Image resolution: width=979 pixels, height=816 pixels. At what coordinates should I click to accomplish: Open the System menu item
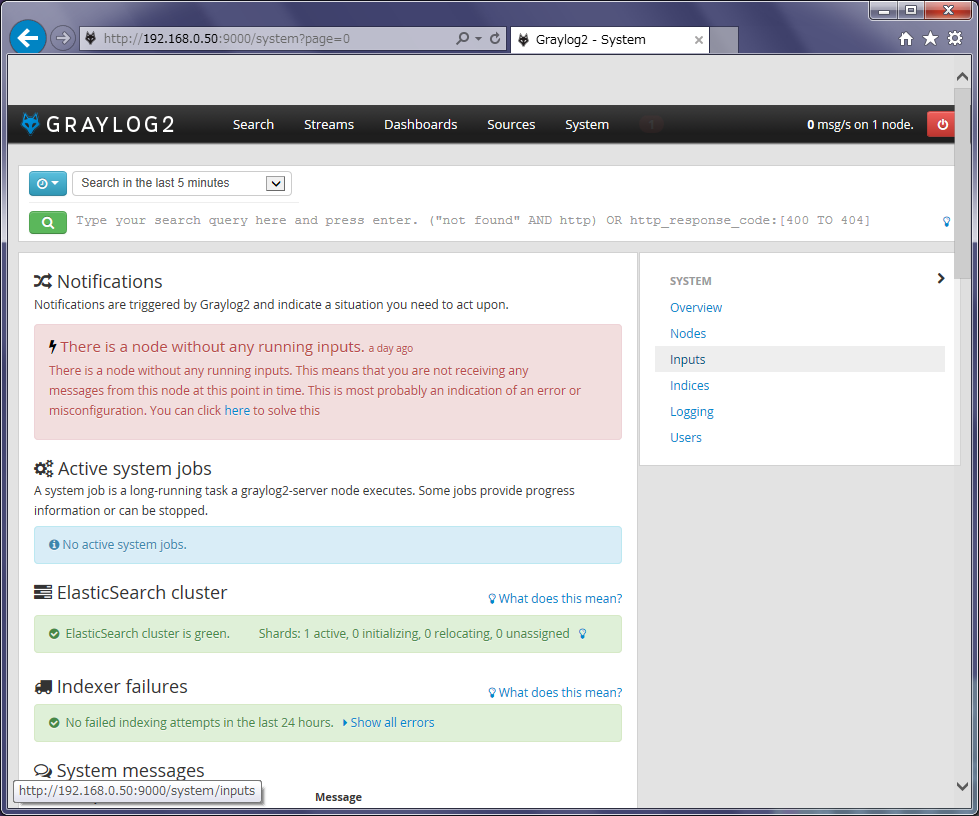(x=587, y=124)
